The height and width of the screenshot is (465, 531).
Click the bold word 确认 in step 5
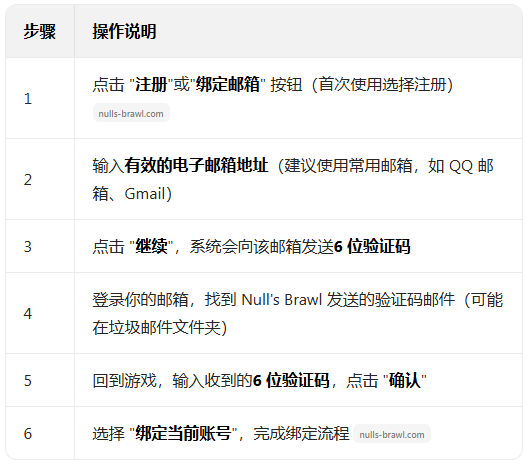pos(405,380)
